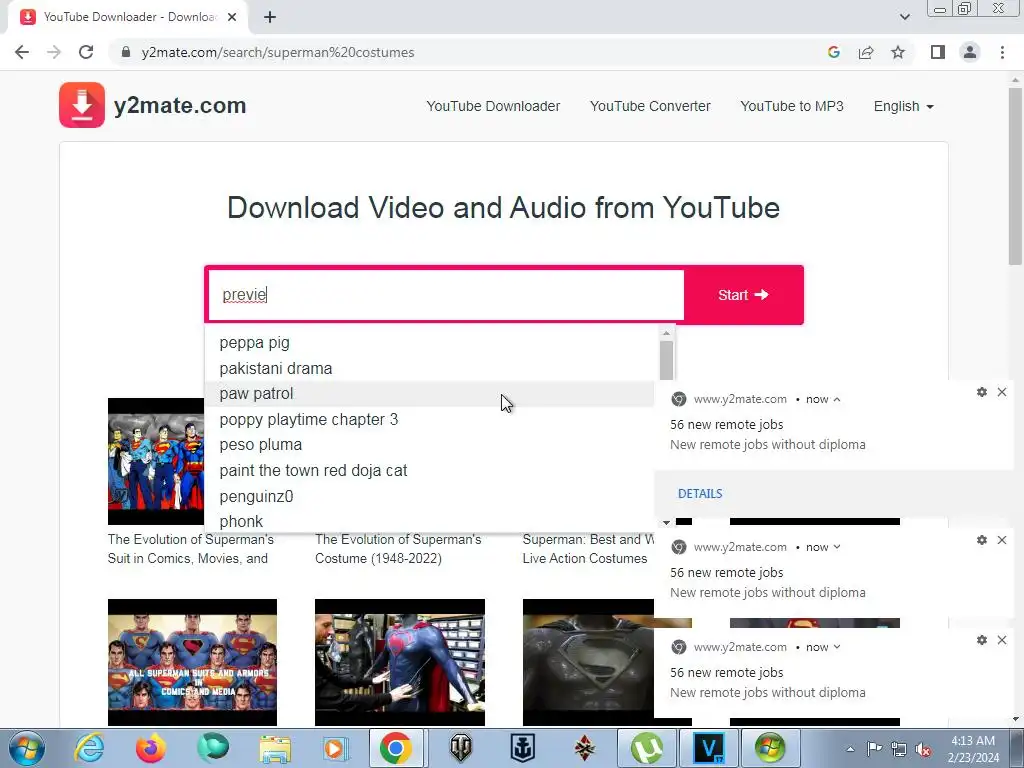The height and width of the screenshot is (768, 1024).
Task: View site info via padlock icon
Action: [127, 52]
